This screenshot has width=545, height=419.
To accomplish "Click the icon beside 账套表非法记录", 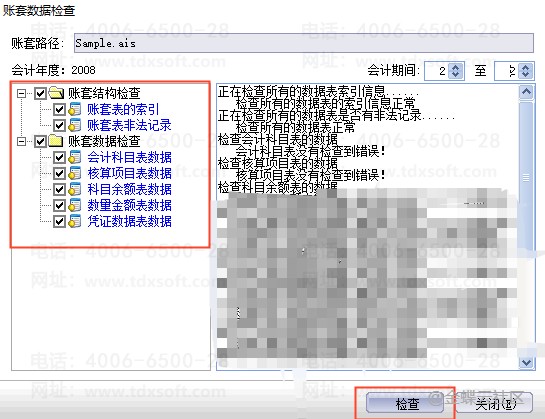I will click(75, 125).
